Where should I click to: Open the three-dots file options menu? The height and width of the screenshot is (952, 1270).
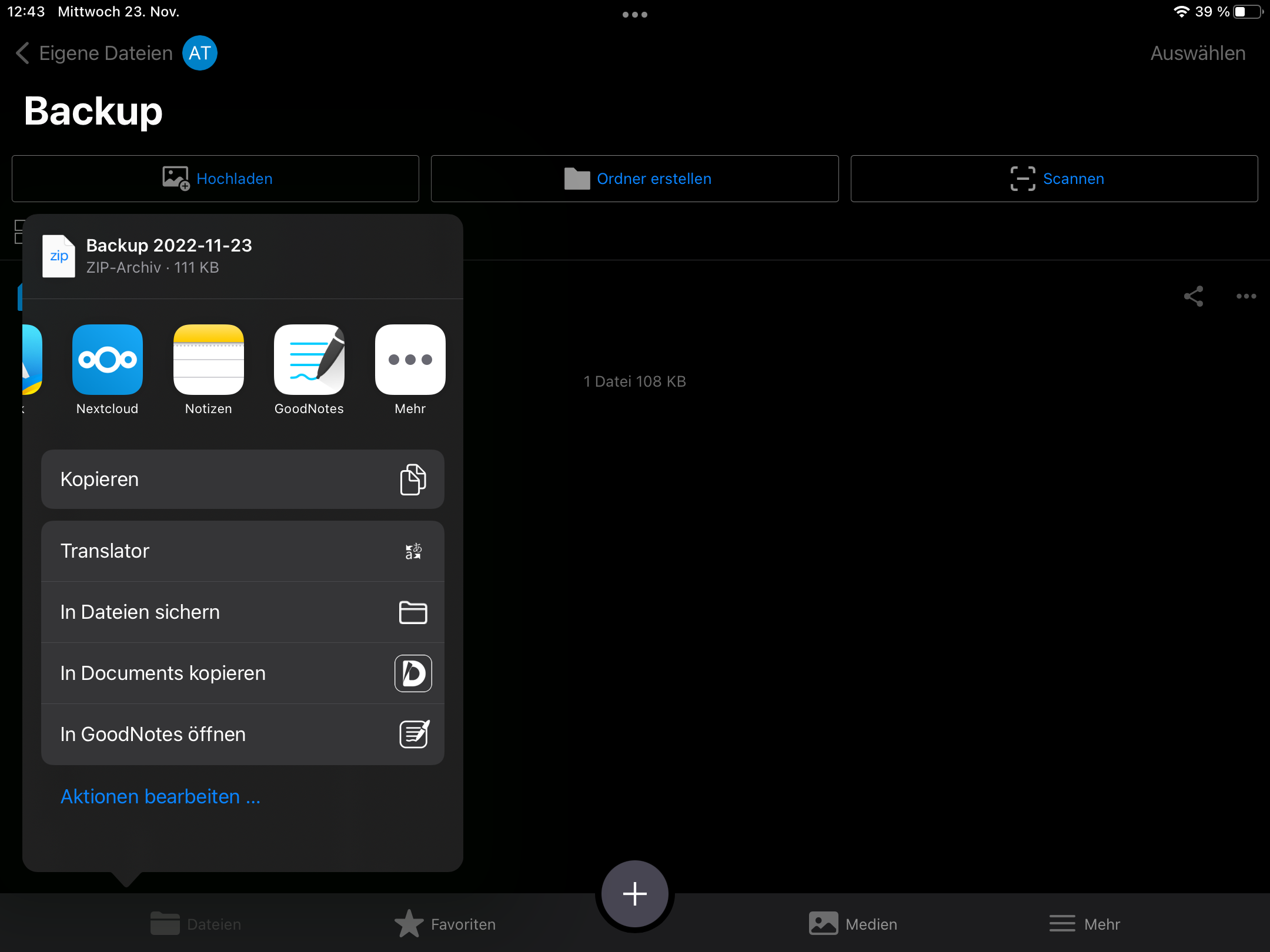coord(1246,296)
